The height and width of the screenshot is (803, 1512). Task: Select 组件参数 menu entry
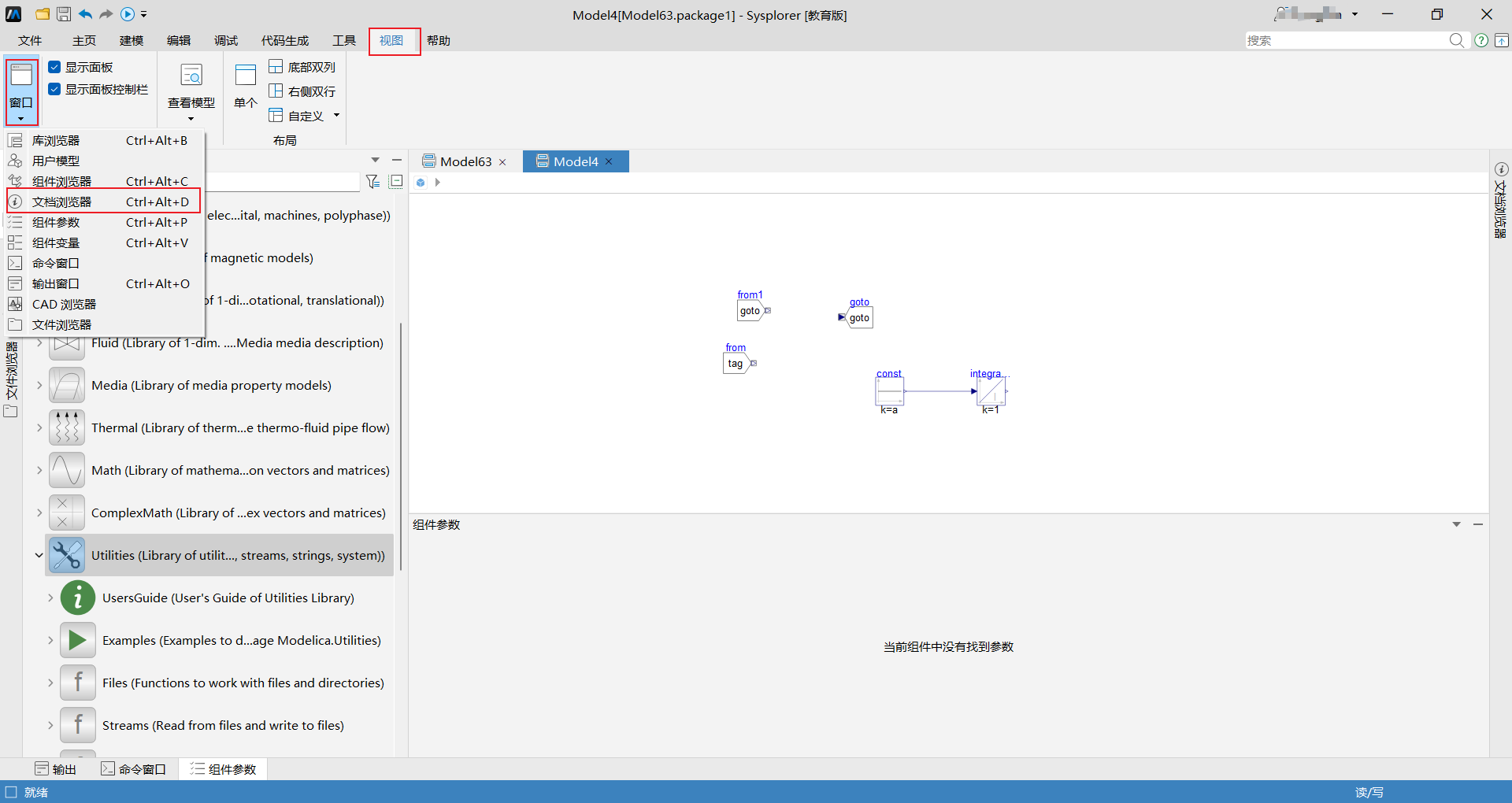pos(104,222)
